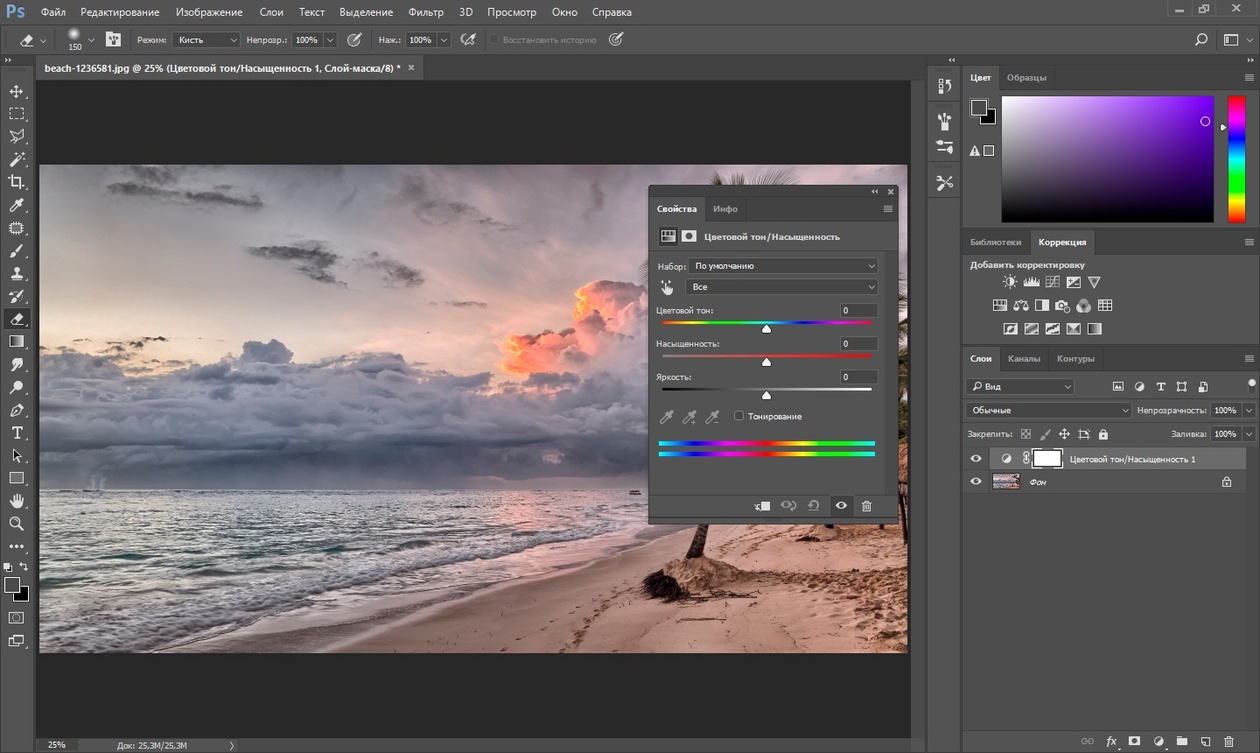Screen dimensions: 1260x753
Task: Add a Color Balance adjustment via scales icon
Action: click(x=1020, y=306)
